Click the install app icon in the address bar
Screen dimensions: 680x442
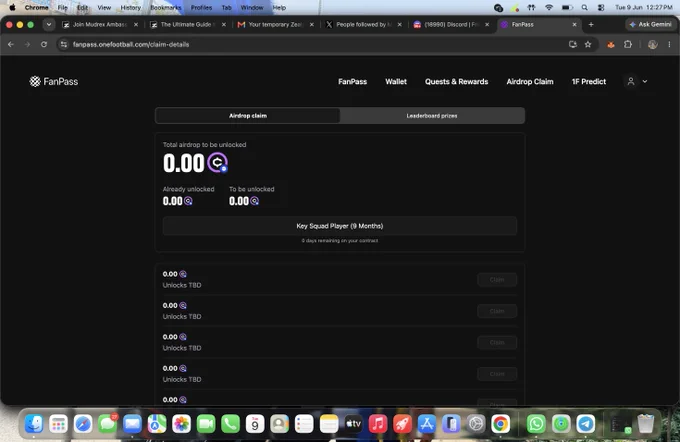click(572, 44)
